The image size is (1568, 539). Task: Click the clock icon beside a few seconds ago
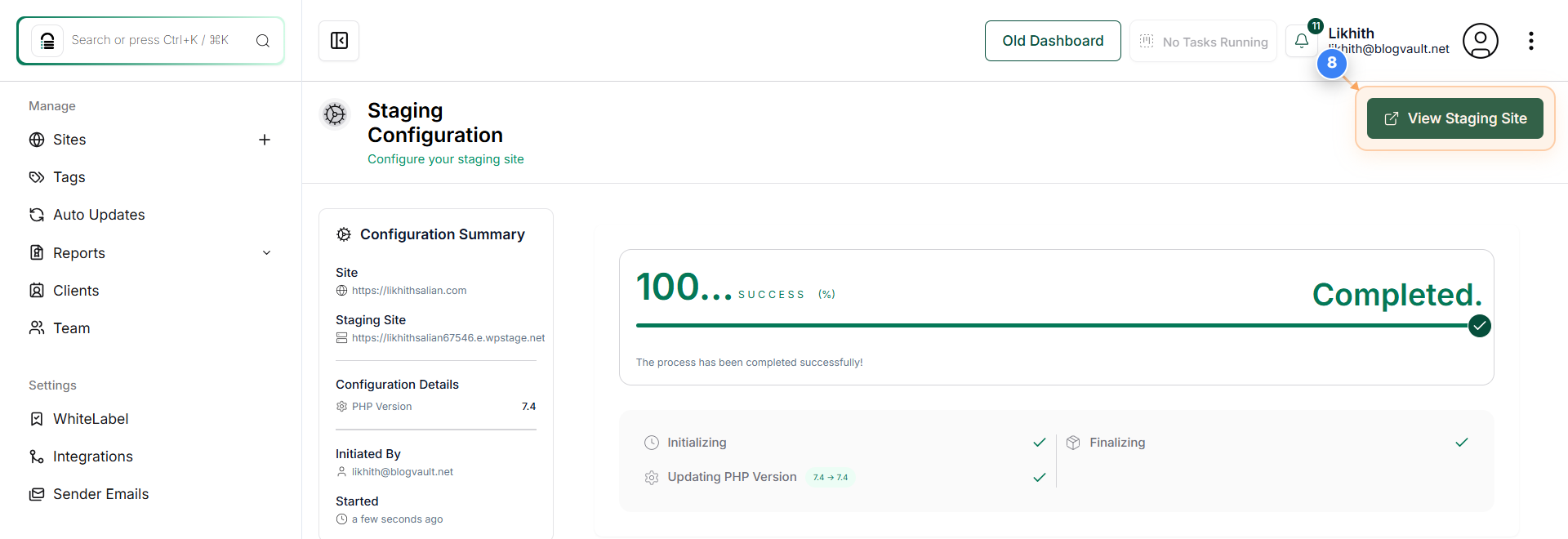tap(341, 519)
